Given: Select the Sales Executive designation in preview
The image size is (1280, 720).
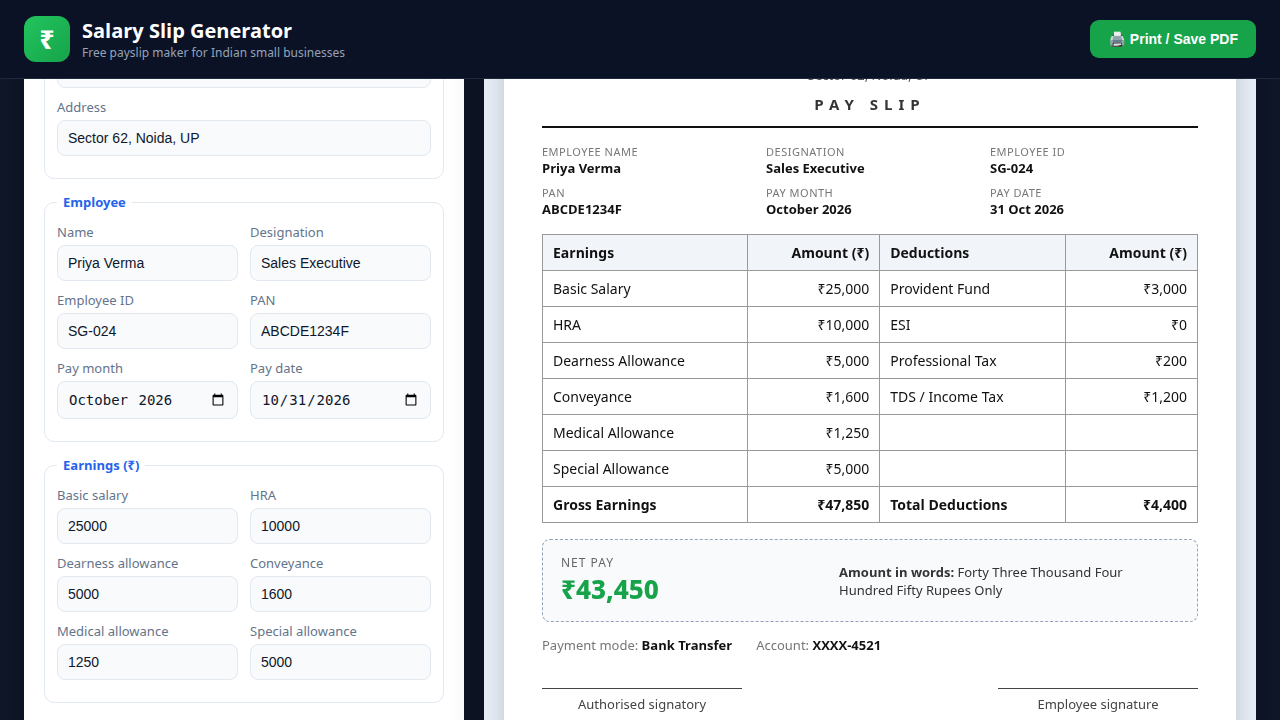Looking at the screenshot, I should coord(815,168).
